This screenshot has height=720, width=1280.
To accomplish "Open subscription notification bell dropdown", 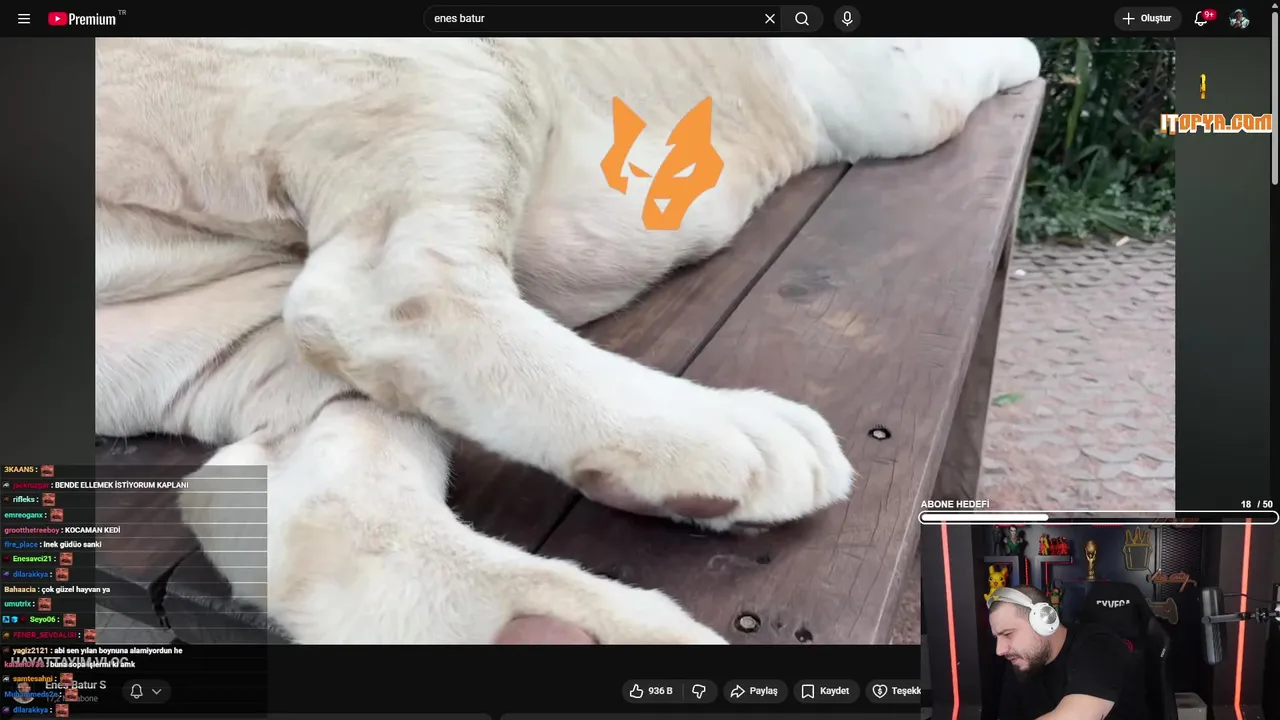I will pos(146,691).
